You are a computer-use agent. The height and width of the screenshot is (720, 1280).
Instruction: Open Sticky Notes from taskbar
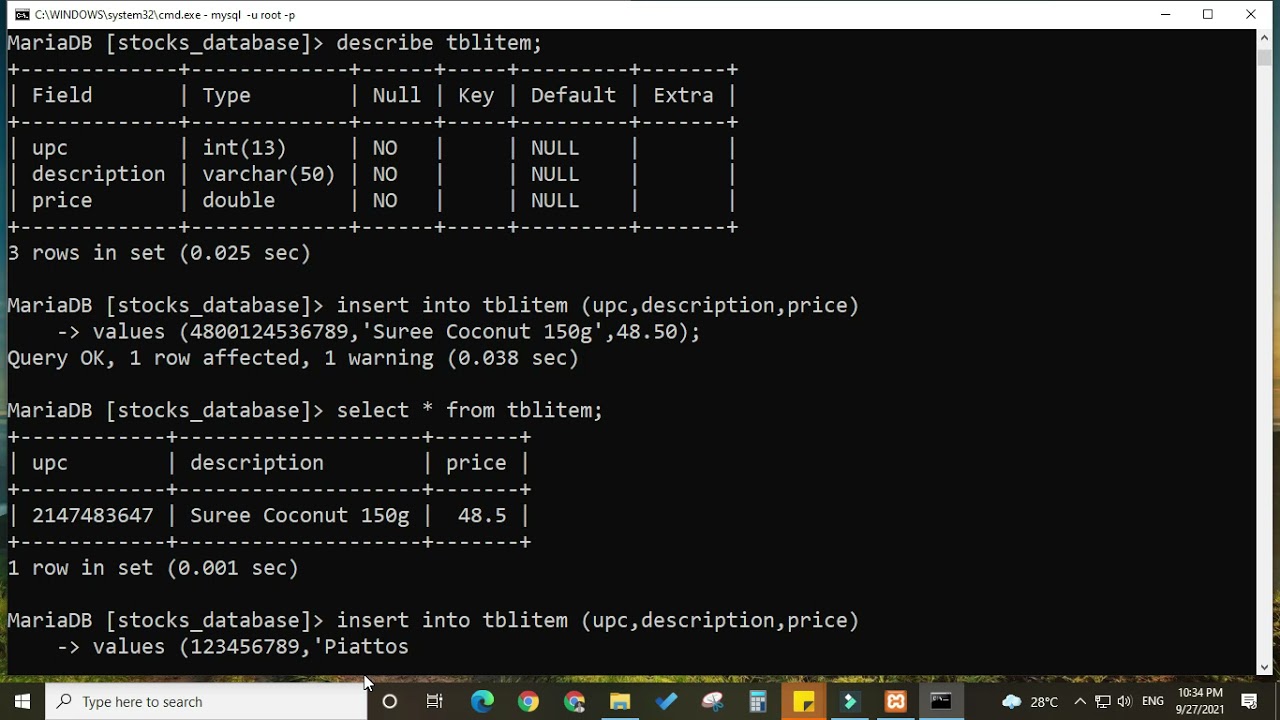pos(804,701)
